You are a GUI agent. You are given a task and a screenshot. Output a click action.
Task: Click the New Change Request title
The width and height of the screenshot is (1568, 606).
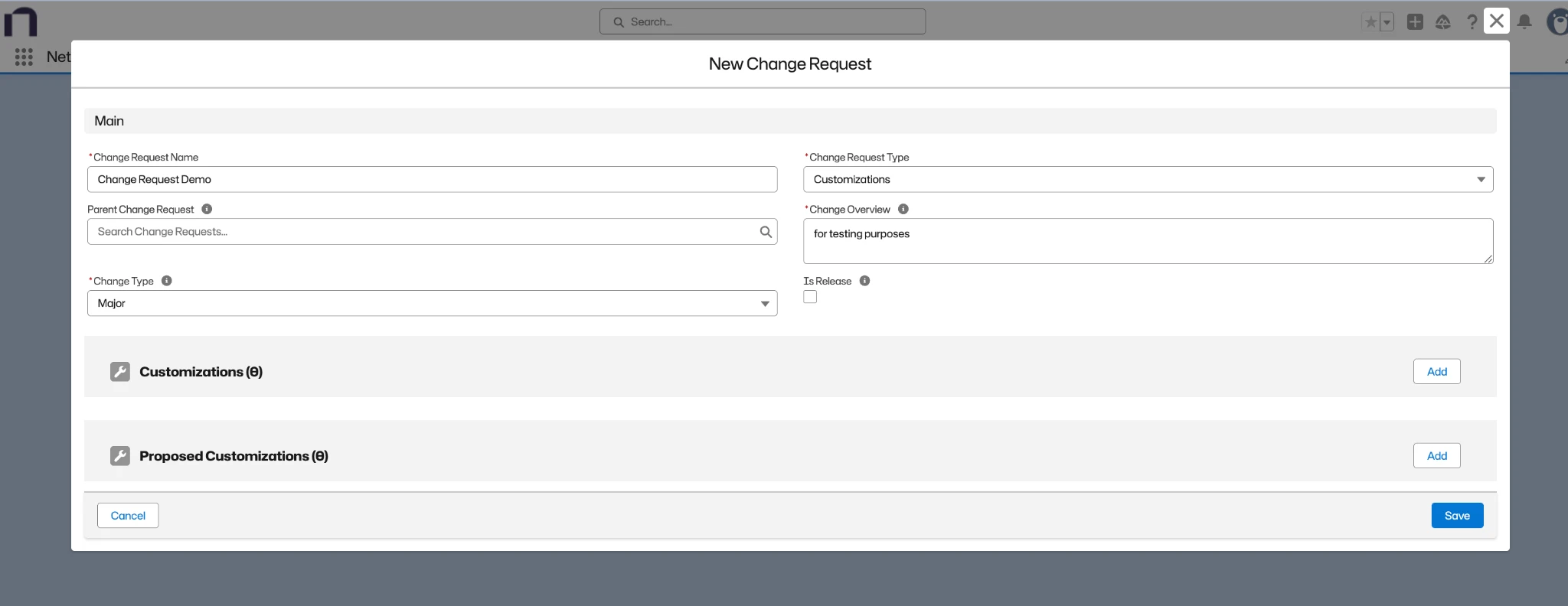pos(790,64)
